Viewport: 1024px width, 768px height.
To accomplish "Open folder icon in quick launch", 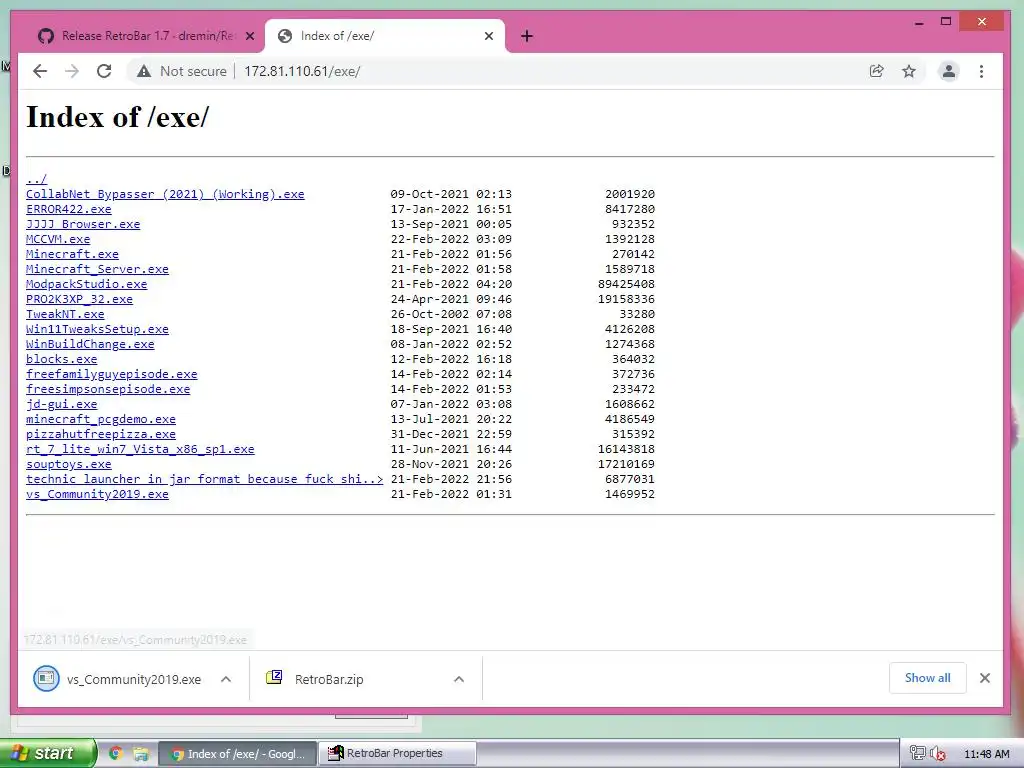I will point(140,754).
